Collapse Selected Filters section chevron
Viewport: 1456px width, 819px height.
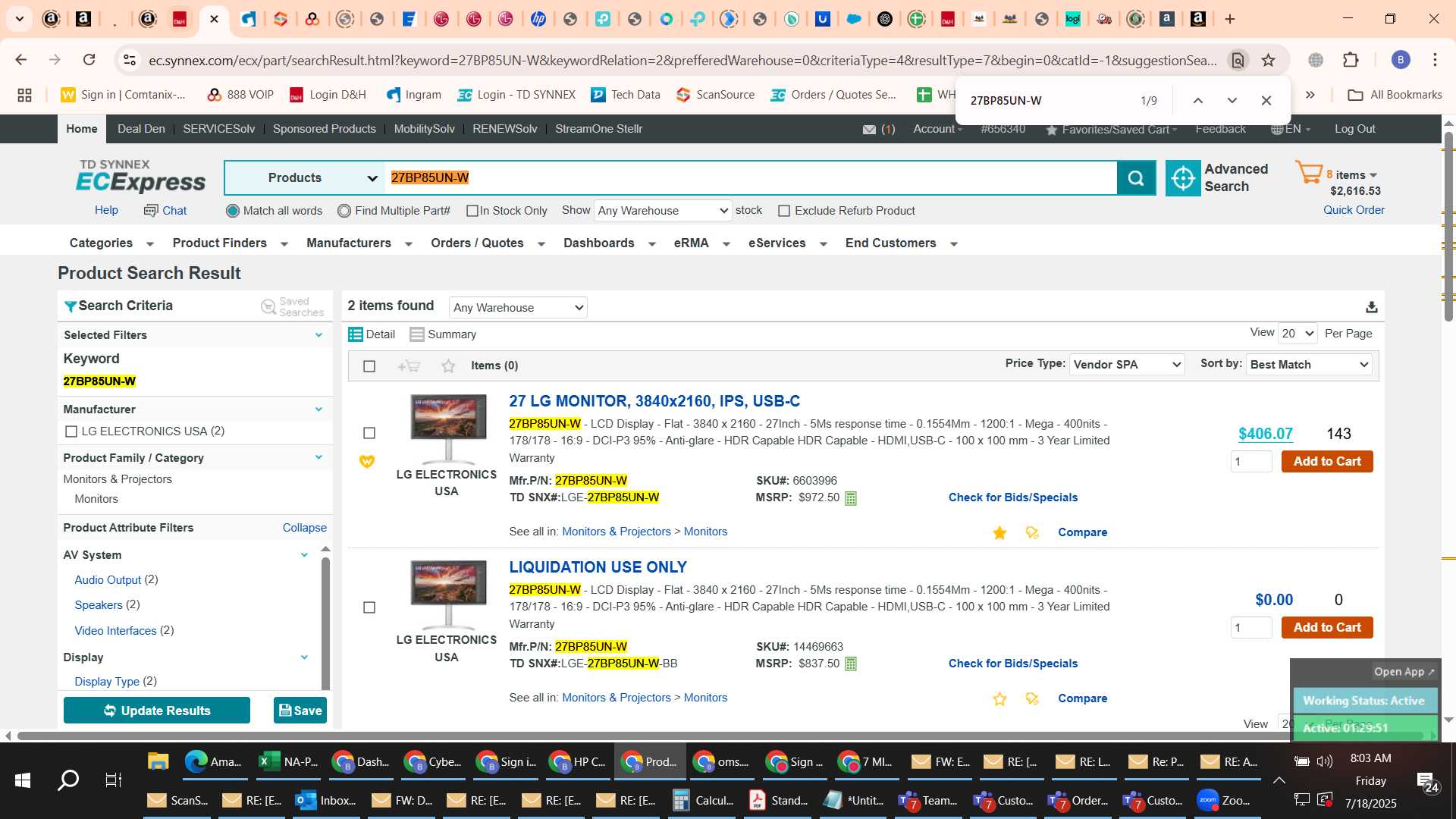318,335
